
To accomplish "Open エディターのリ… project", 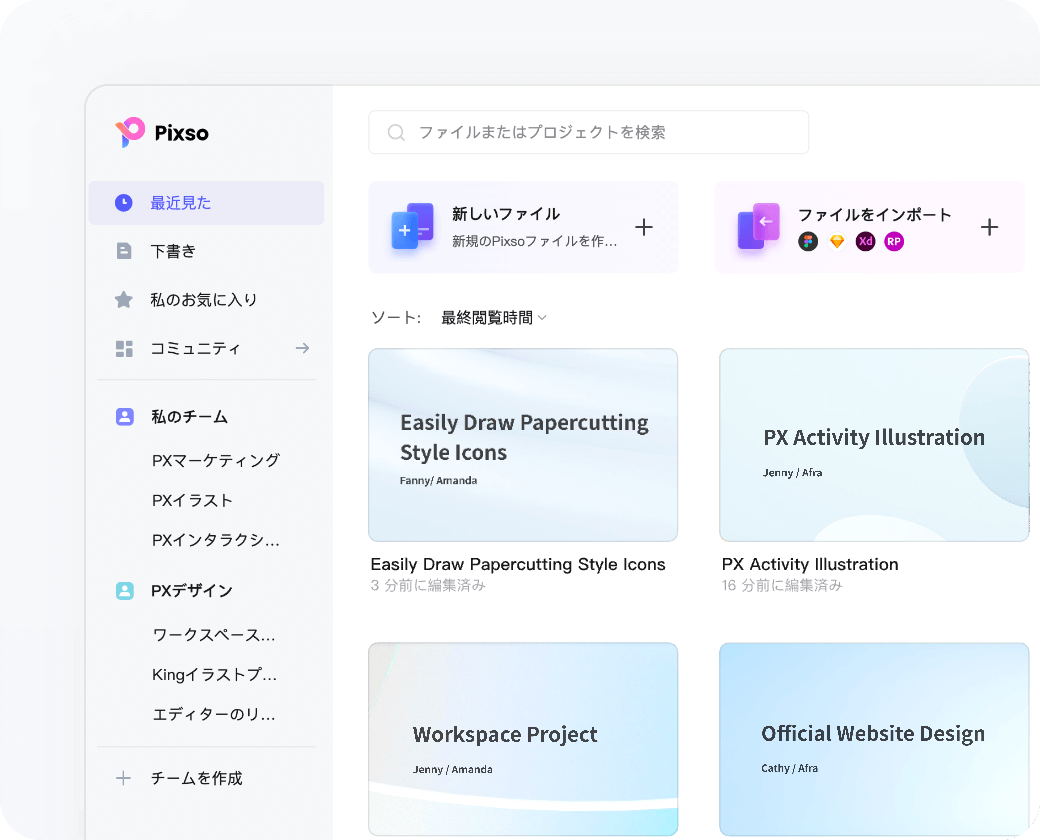I will [x=214, y=715].
